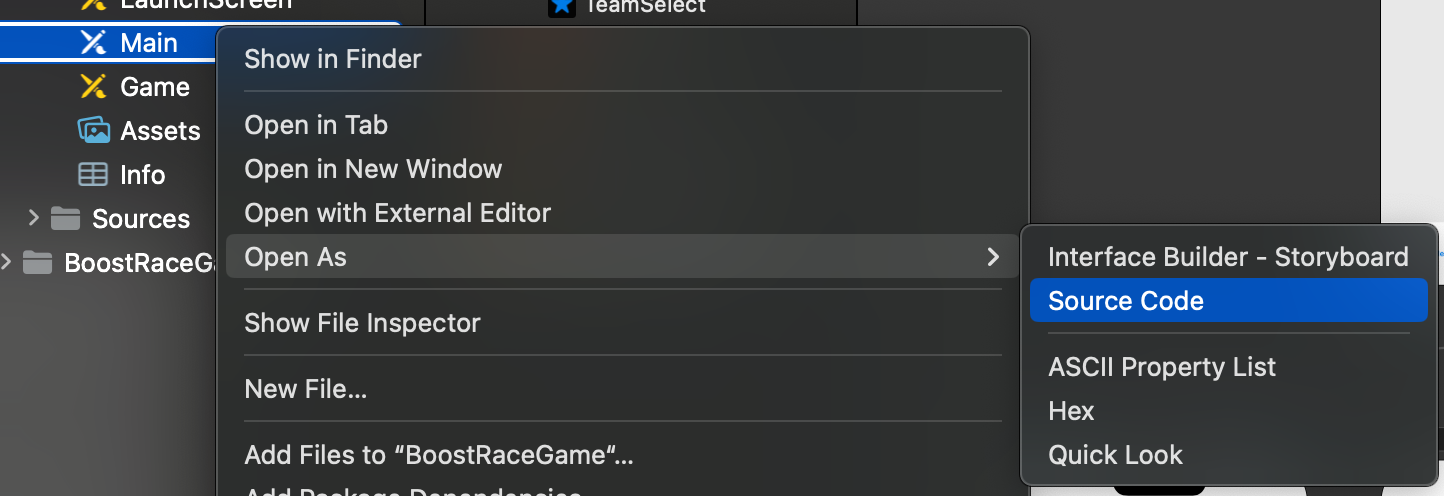The width and height of the screenshot is (1444, 496).
Task: Click the Info plist table icon
Action: point(93,175)
